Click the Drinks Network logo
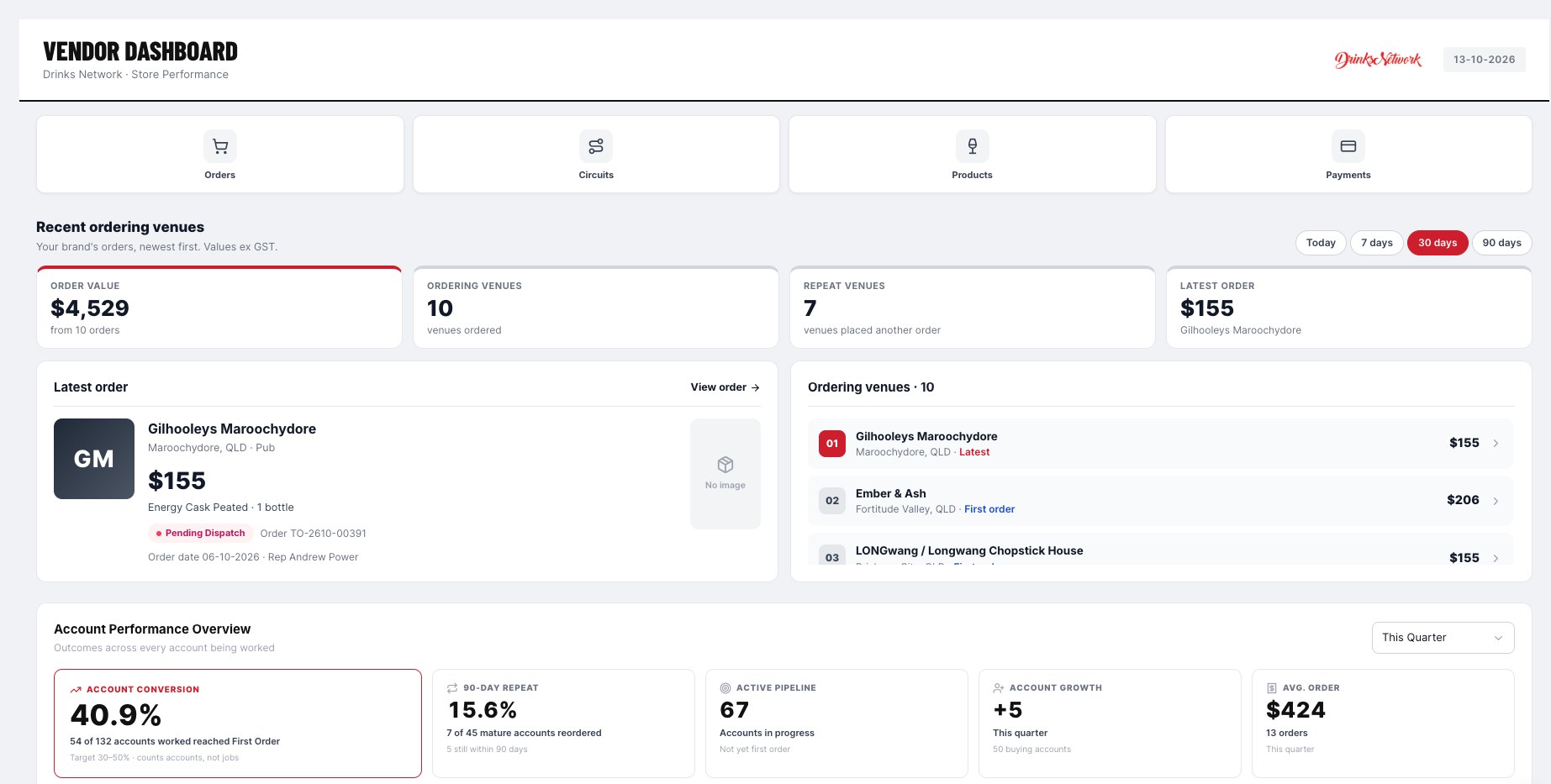This screenshot has width=1551, height=784. point(1378,59)
